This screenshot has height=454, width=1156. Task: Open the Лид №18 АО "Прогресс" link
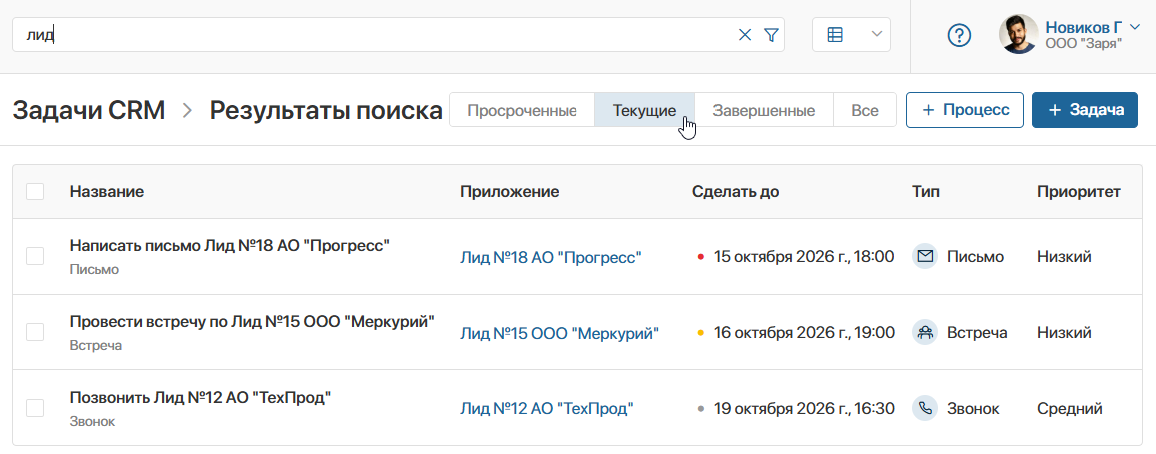[551, 257]
